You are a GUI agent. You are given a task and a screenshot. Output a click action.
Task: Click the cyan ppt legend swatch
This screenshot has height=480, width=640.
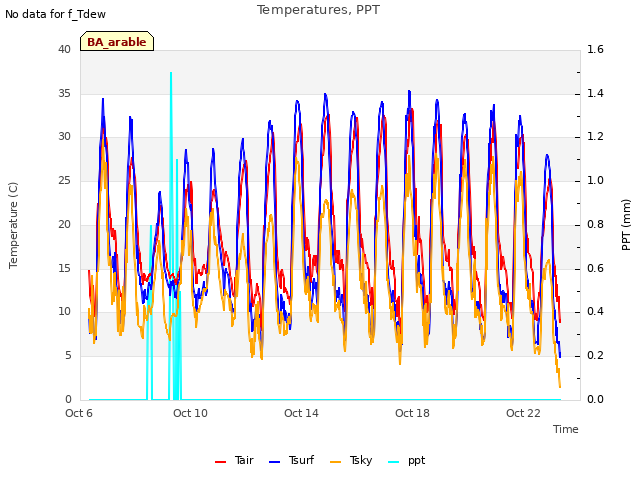tap(393, 462)
